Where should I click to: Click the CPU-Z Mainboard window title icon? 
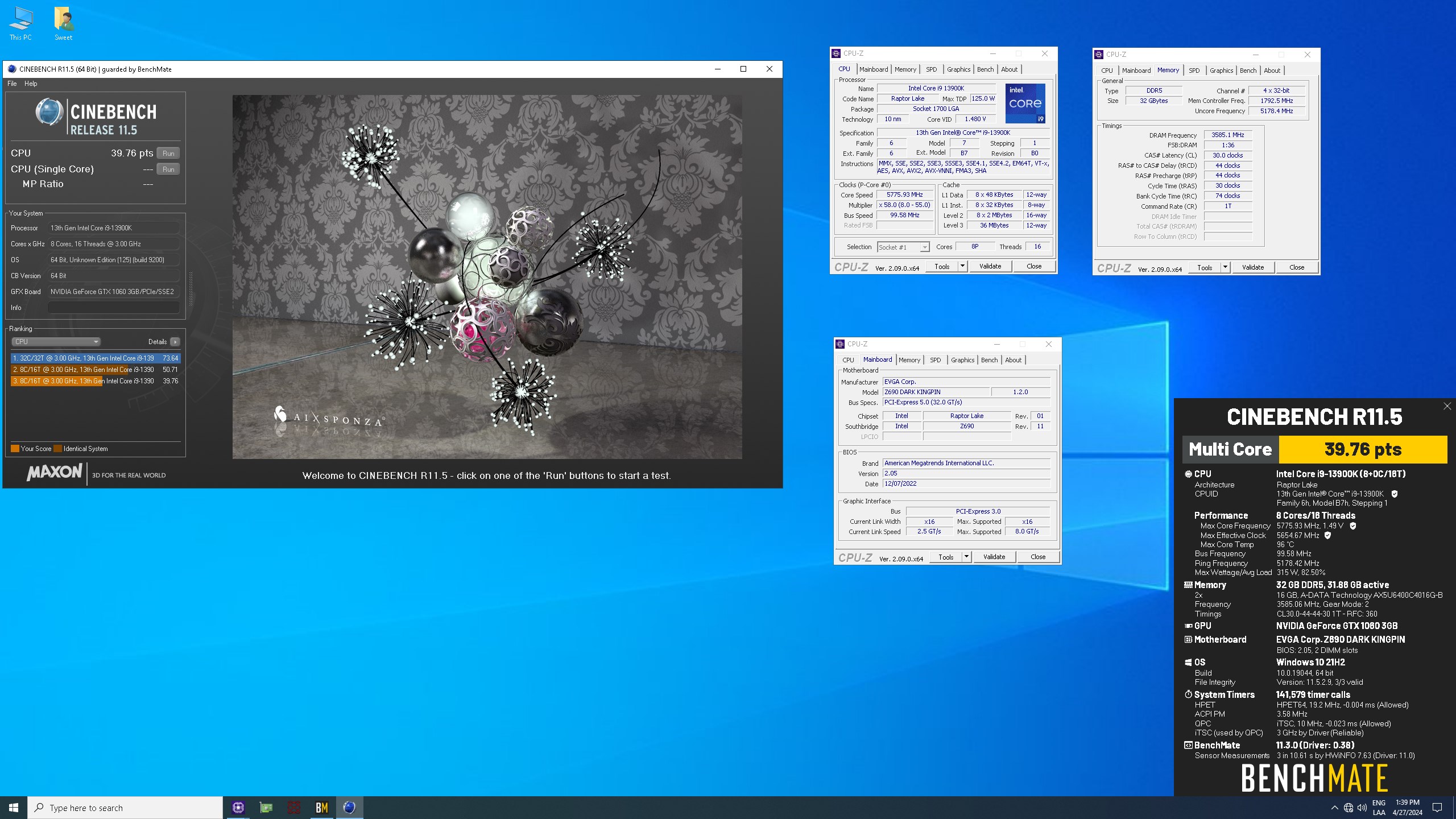[x=840, y=344]
